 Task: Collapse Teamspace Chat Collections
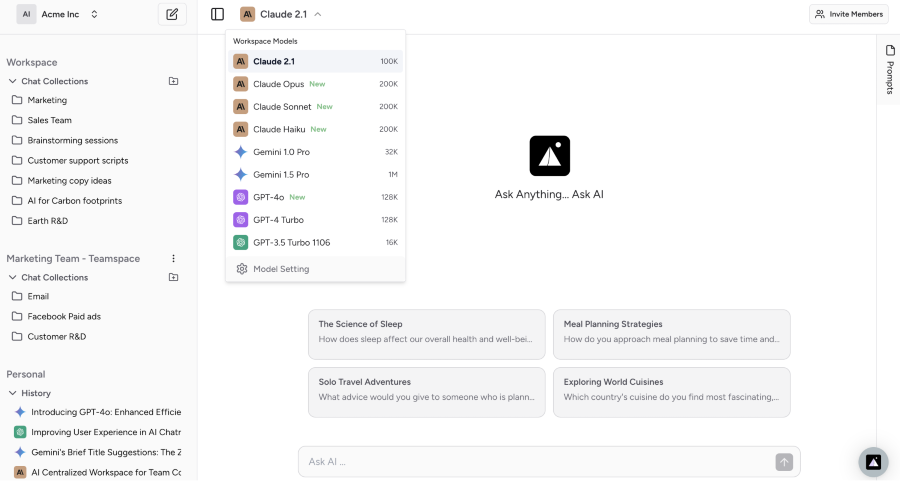(12, 277)
